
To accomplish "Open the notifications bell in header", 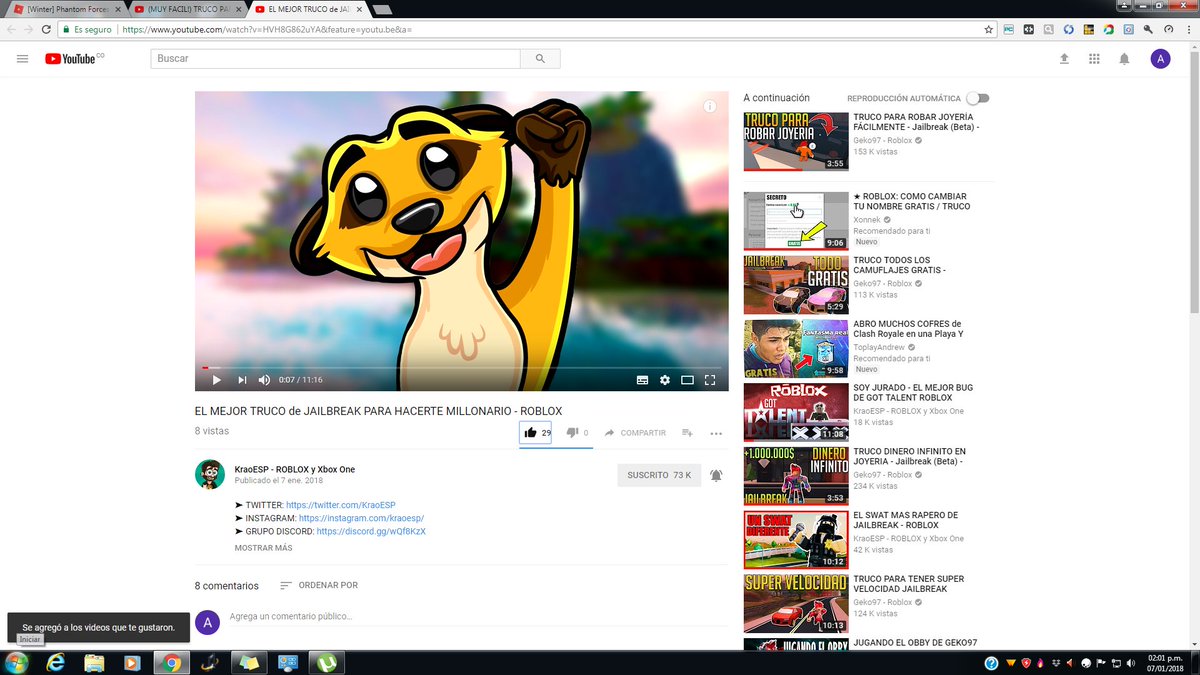I will click(x=1124, y=59).
